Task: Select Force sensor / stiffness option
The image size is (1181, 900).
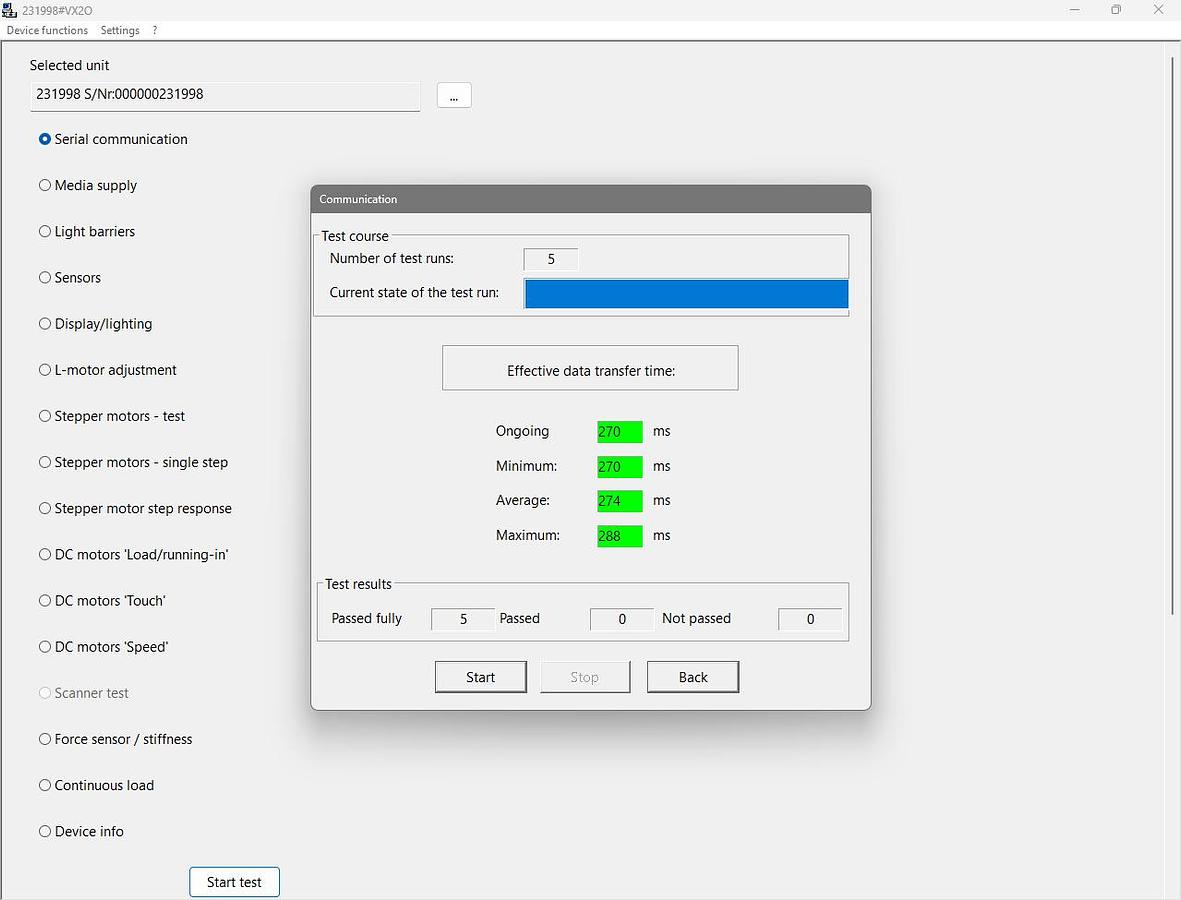Action: coord(45,739)
